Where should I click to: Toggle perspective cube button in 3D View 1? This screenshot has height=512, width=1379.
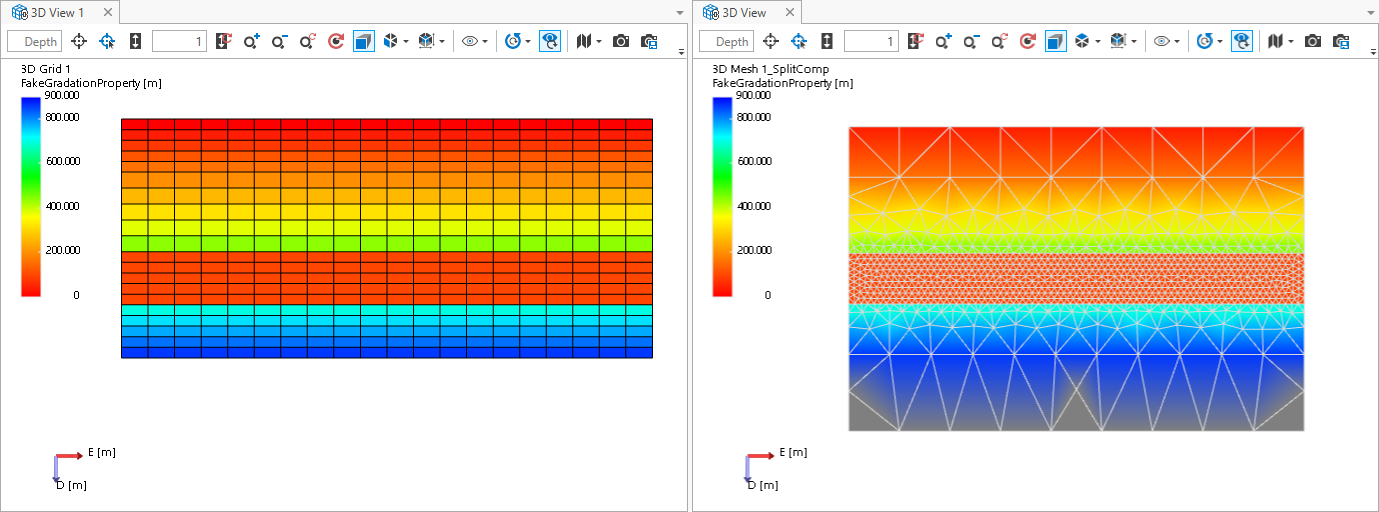tap(364, 41)
